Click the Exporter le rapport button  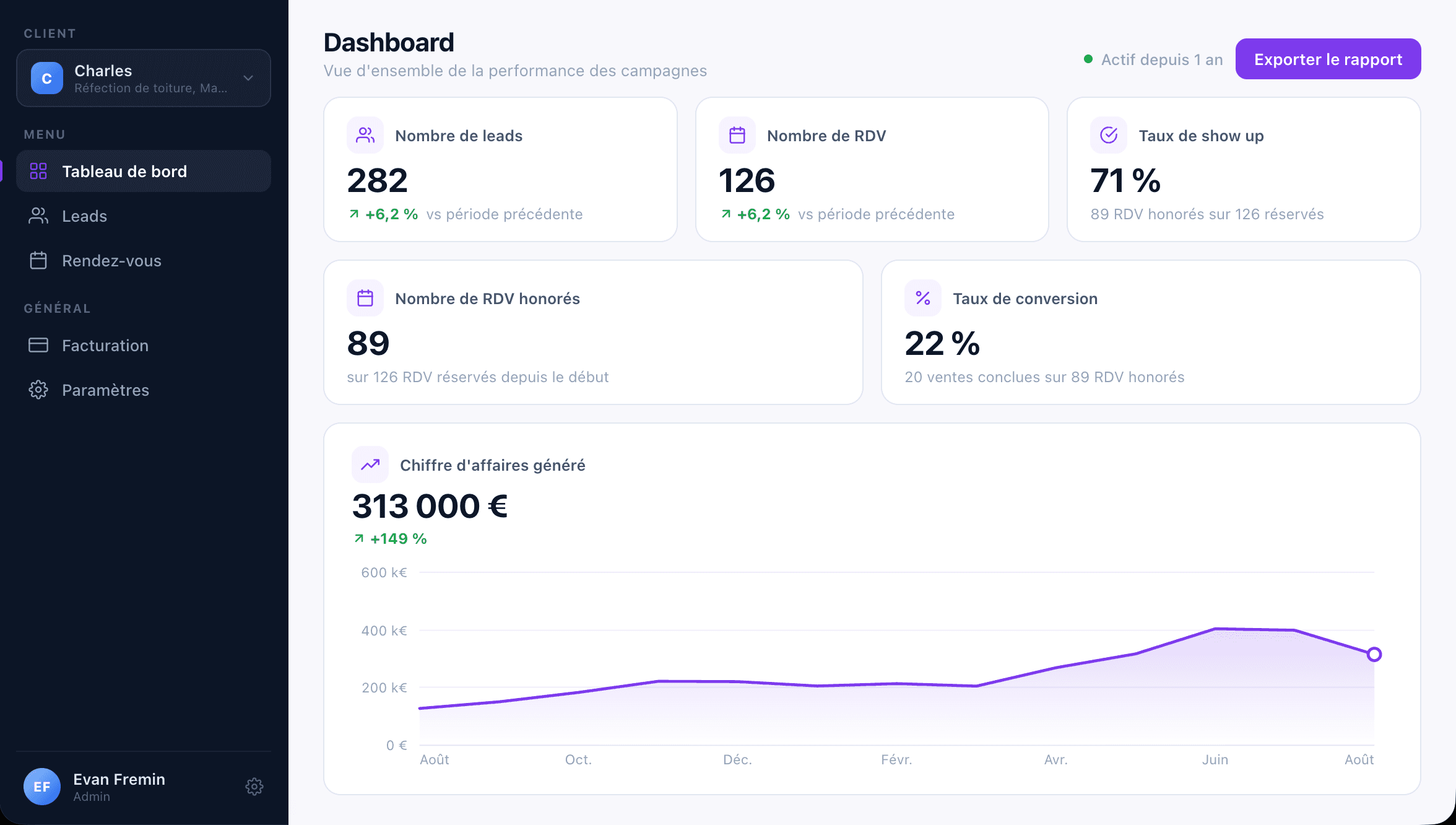[x=1328, y=59]
